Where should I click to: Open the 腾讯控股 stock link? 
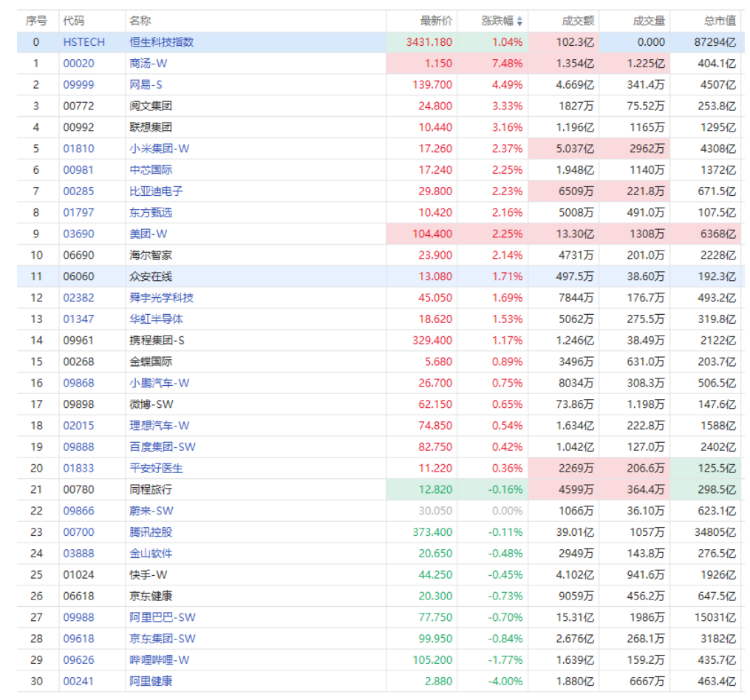coord(151,532)
